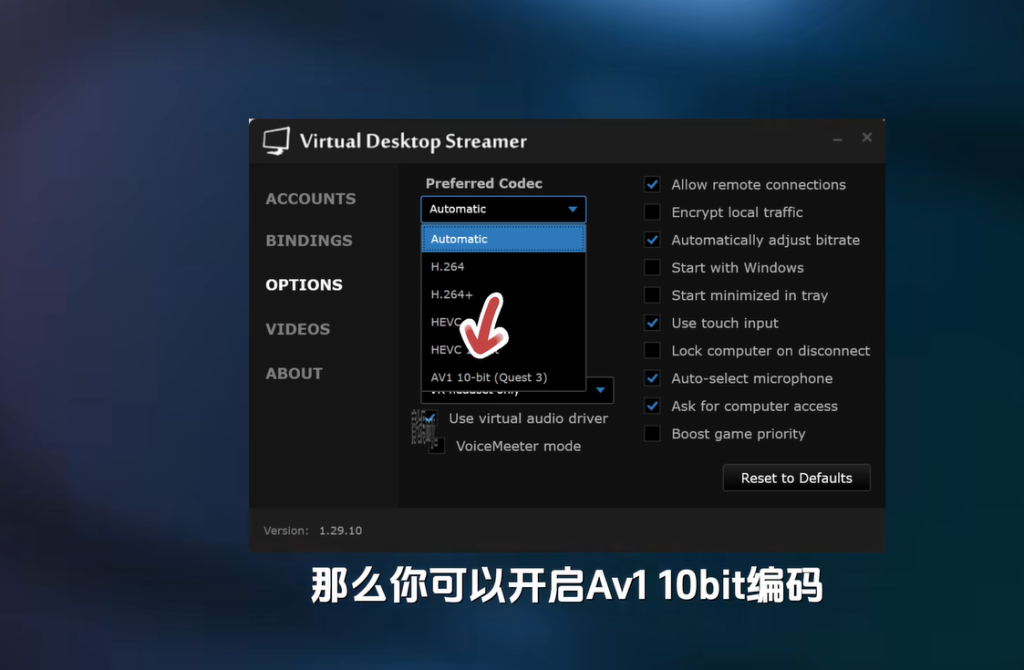Viewport: 1024px width, 670px height.
Task: Close the Virtual Desktop Streamer window
Action: click(867, 137)
